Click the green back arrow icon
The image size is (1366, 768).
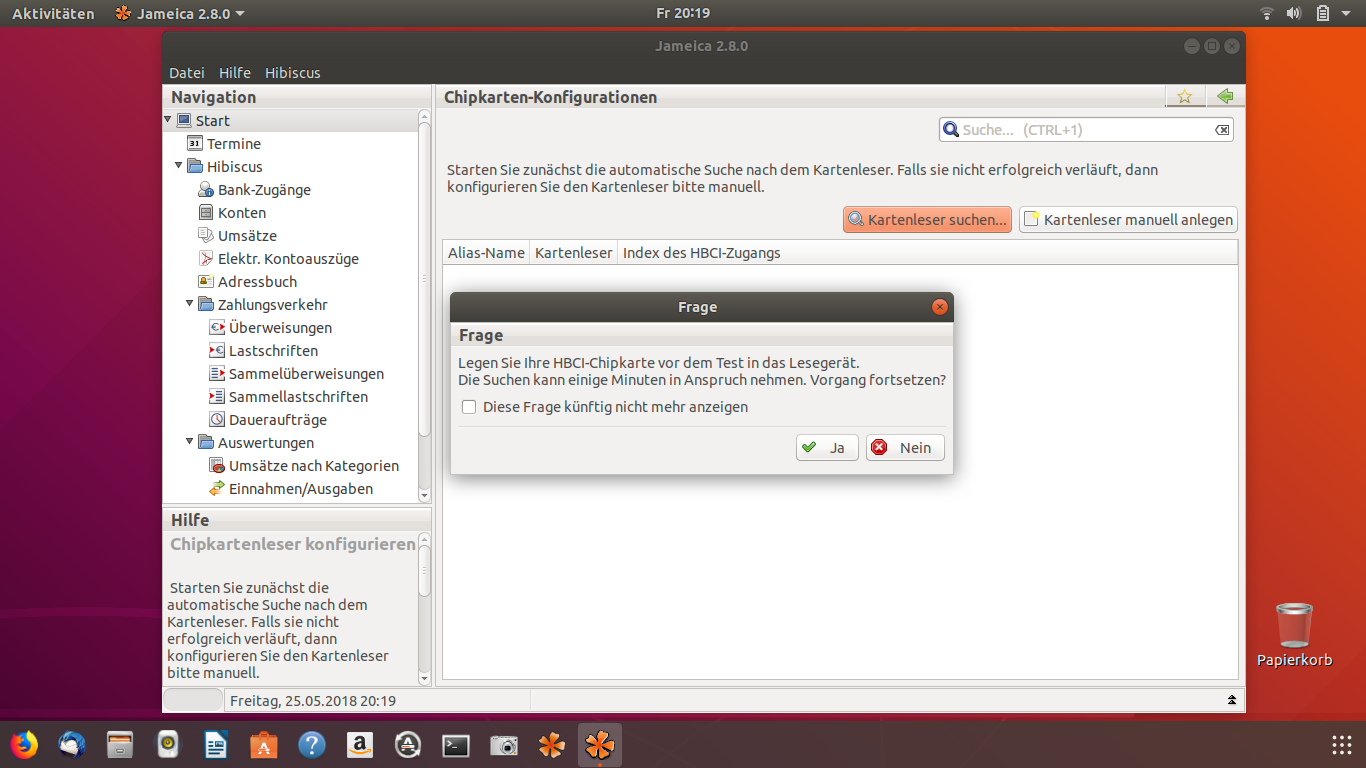1225,97
